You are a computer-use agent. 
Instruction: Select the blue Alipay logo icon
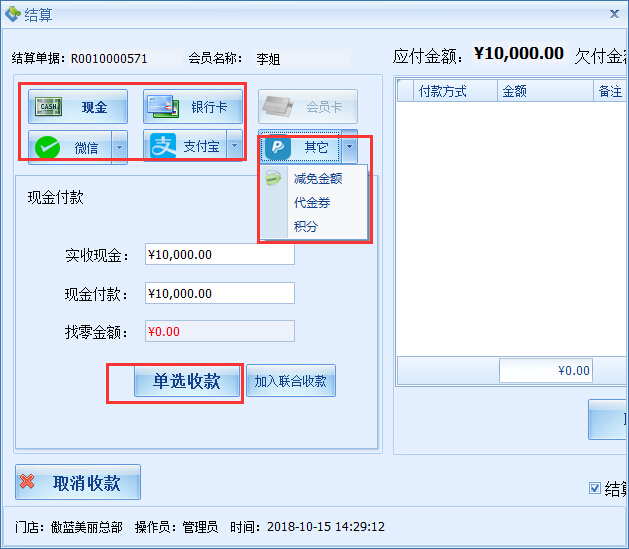click(163, 147)
